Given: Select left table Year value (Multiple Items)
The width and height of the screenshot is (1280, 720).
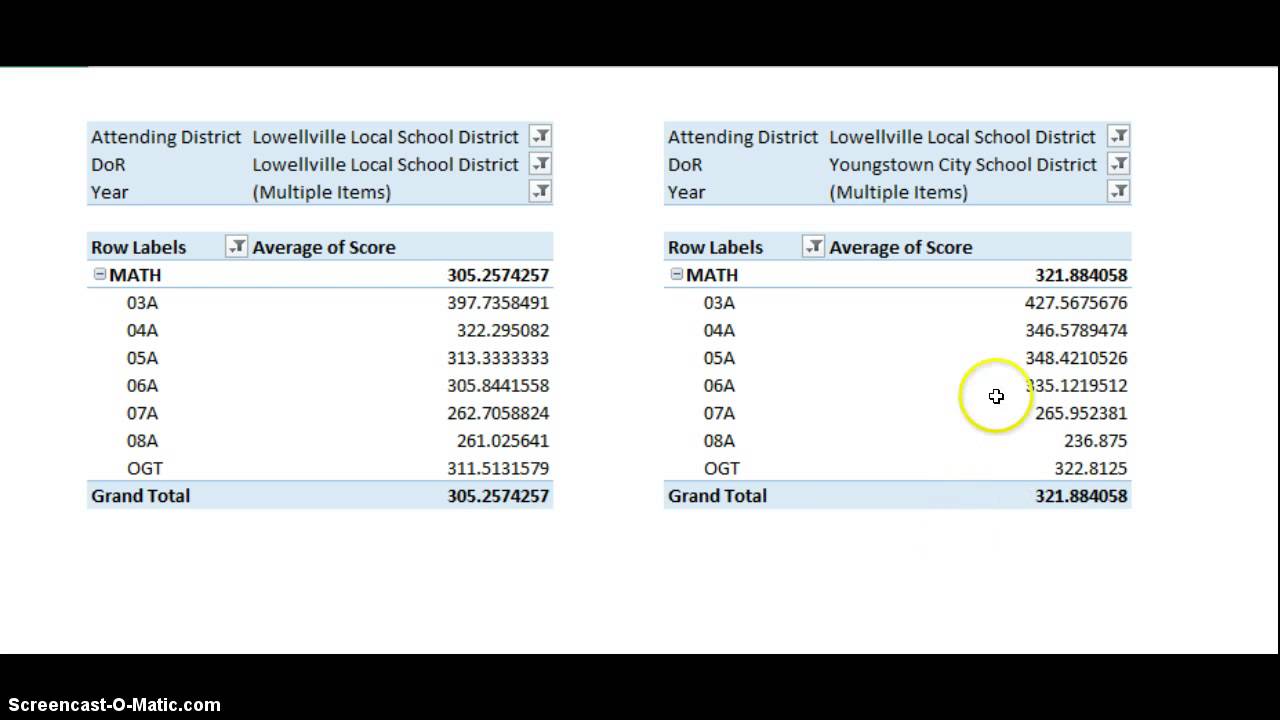Looking at the screenshot, I should click(322, 191).
